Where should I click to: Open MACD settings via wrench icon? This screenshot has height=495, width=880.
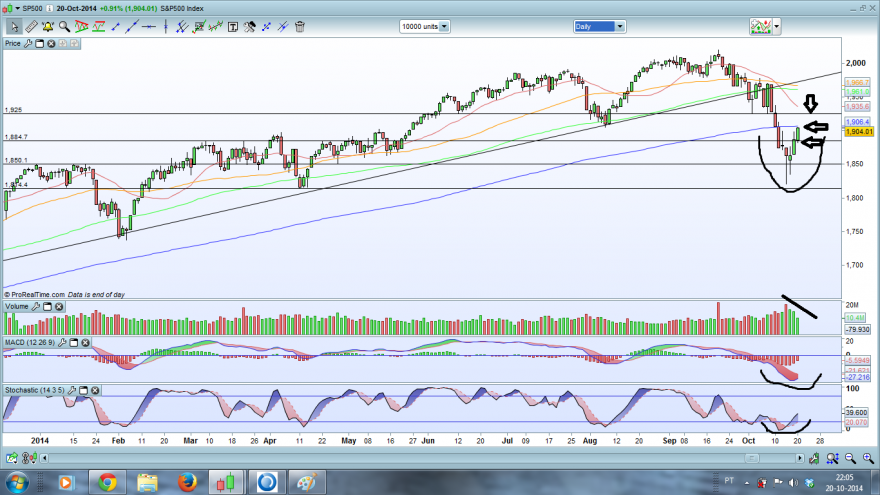pyautogui.click(x=62, y=342)
